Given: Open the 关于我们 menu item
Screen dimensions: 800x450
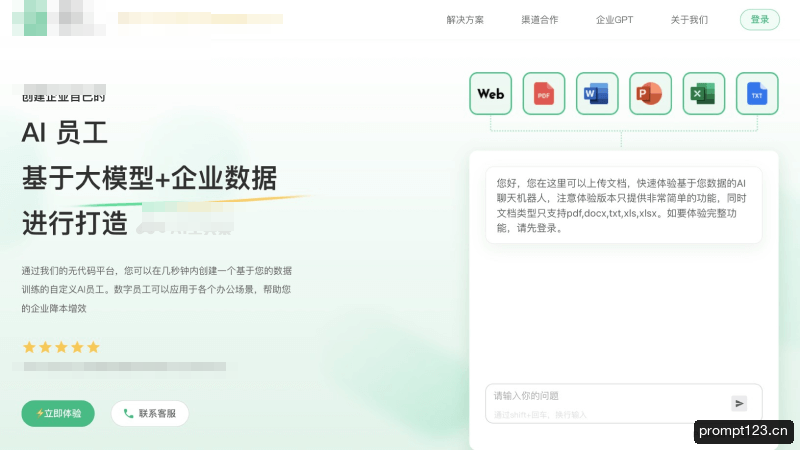Looking at the screenshot, I should (x=689, y=20).
